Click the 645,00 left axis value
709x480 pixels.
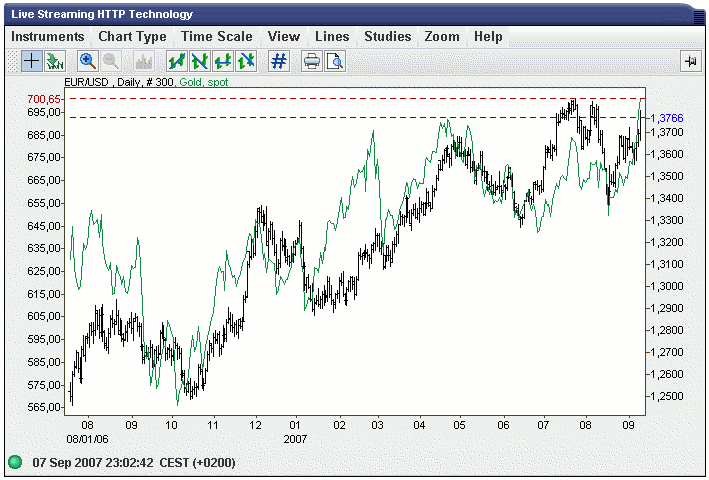pos(44,226)
